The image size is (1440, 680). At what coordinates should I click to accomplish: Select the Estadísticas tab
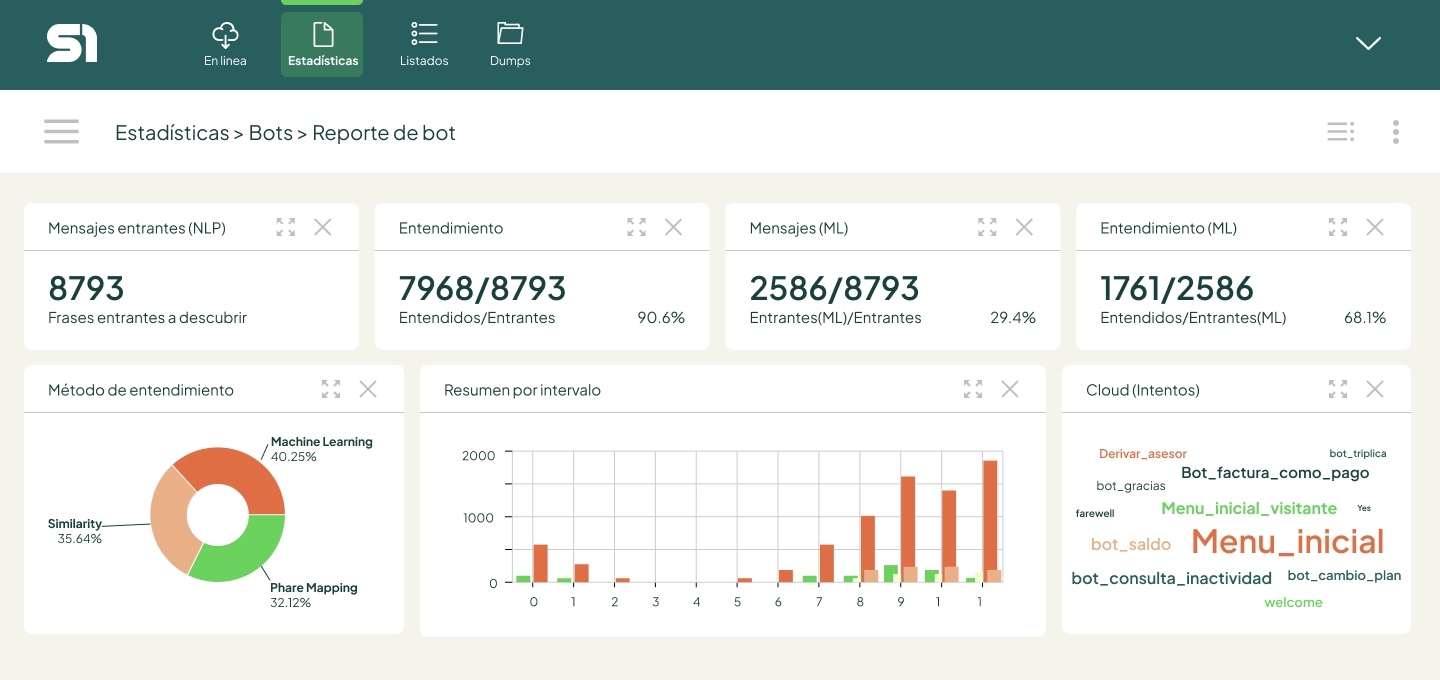point(322,45)
